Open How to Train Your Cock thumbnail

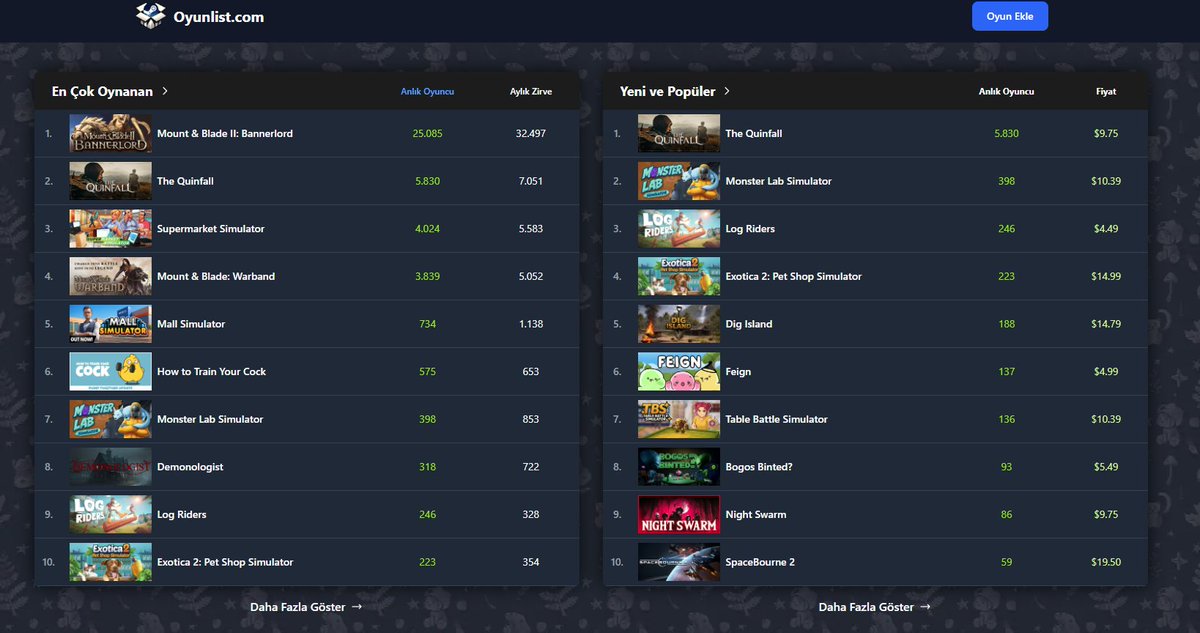click(111, 371)
